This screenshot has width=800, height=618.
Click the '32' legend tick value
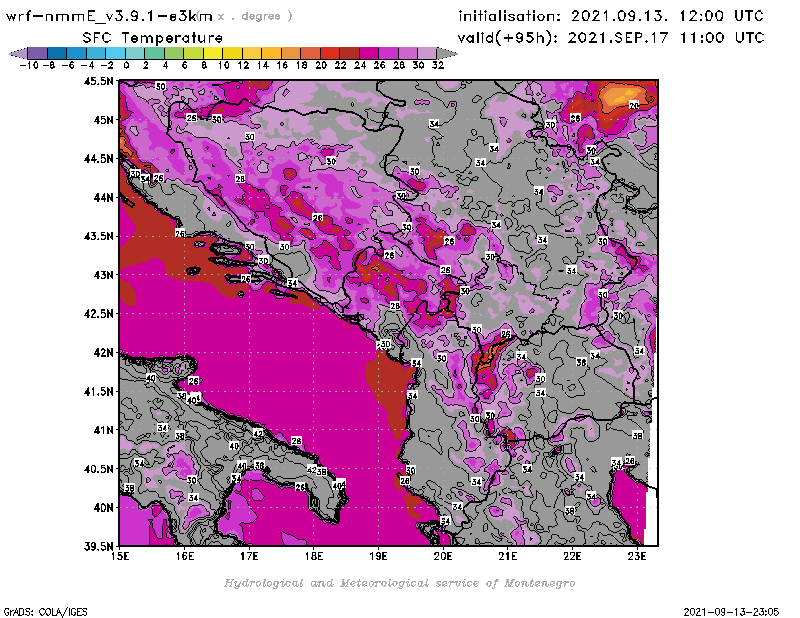tap(438, 65)
